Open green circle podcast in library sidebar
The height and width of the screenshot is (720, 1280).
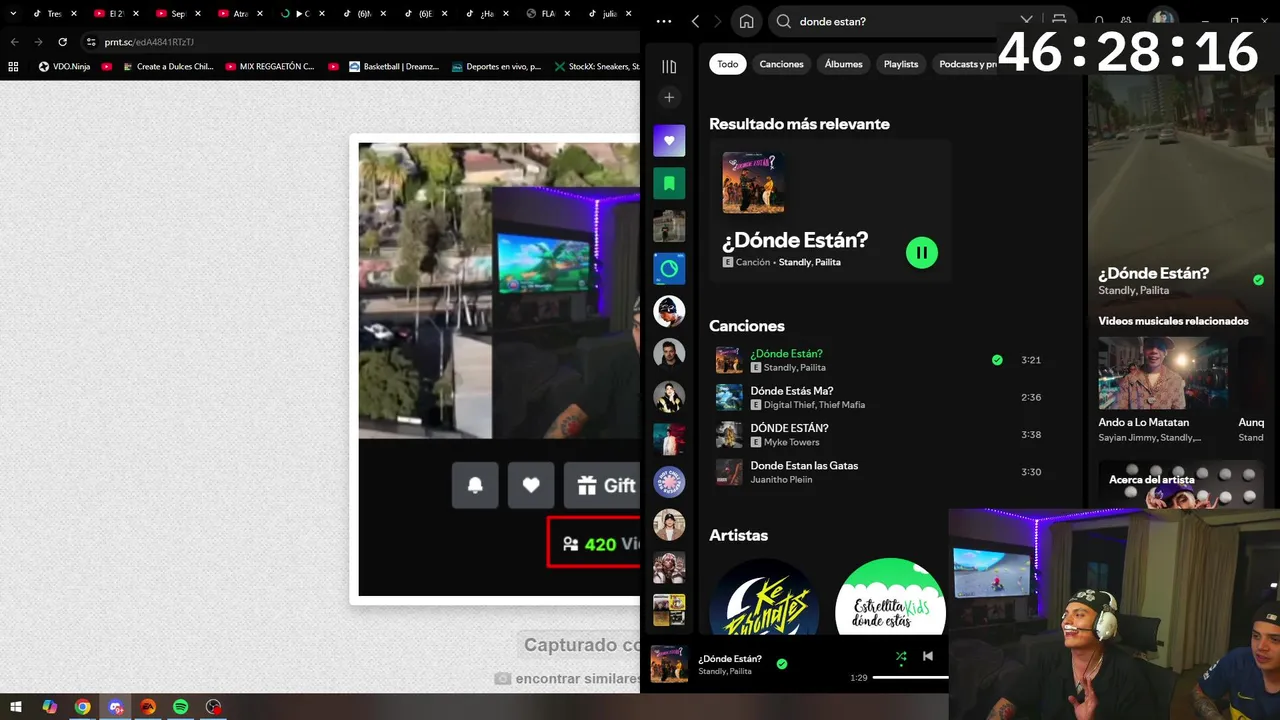tap(669, 269)
